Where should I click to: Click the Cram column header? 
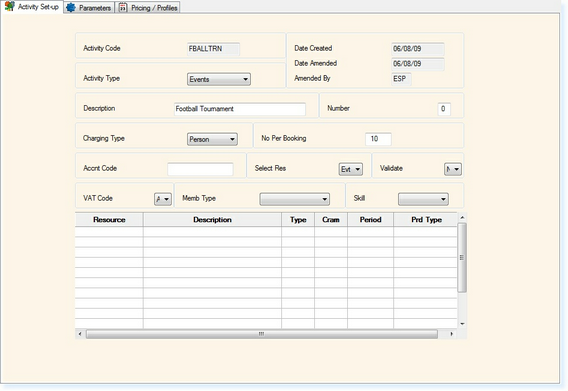[x=331, y=220]
